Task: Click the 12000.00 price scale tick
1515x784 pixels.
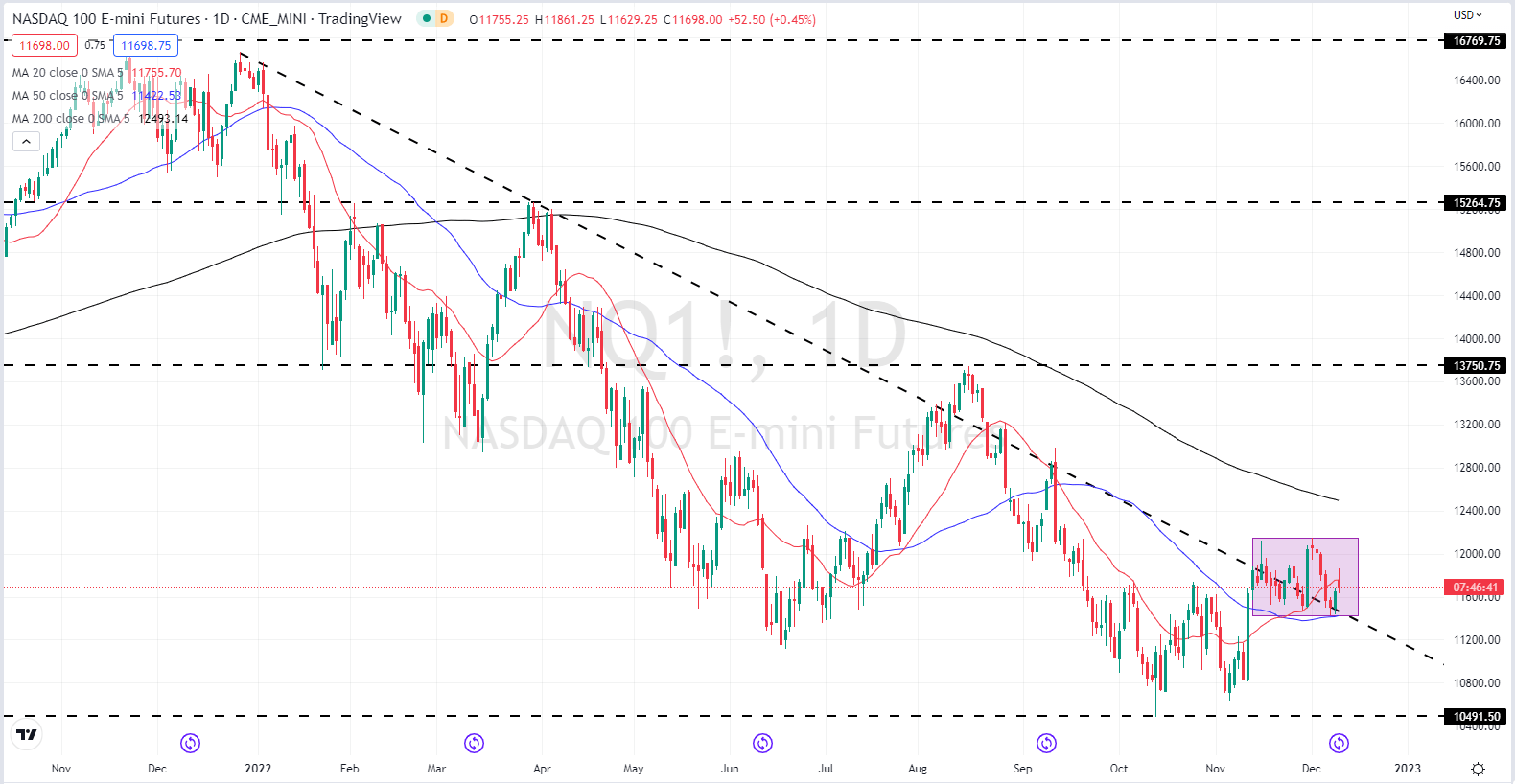Action: click(x=1477, y=554)
